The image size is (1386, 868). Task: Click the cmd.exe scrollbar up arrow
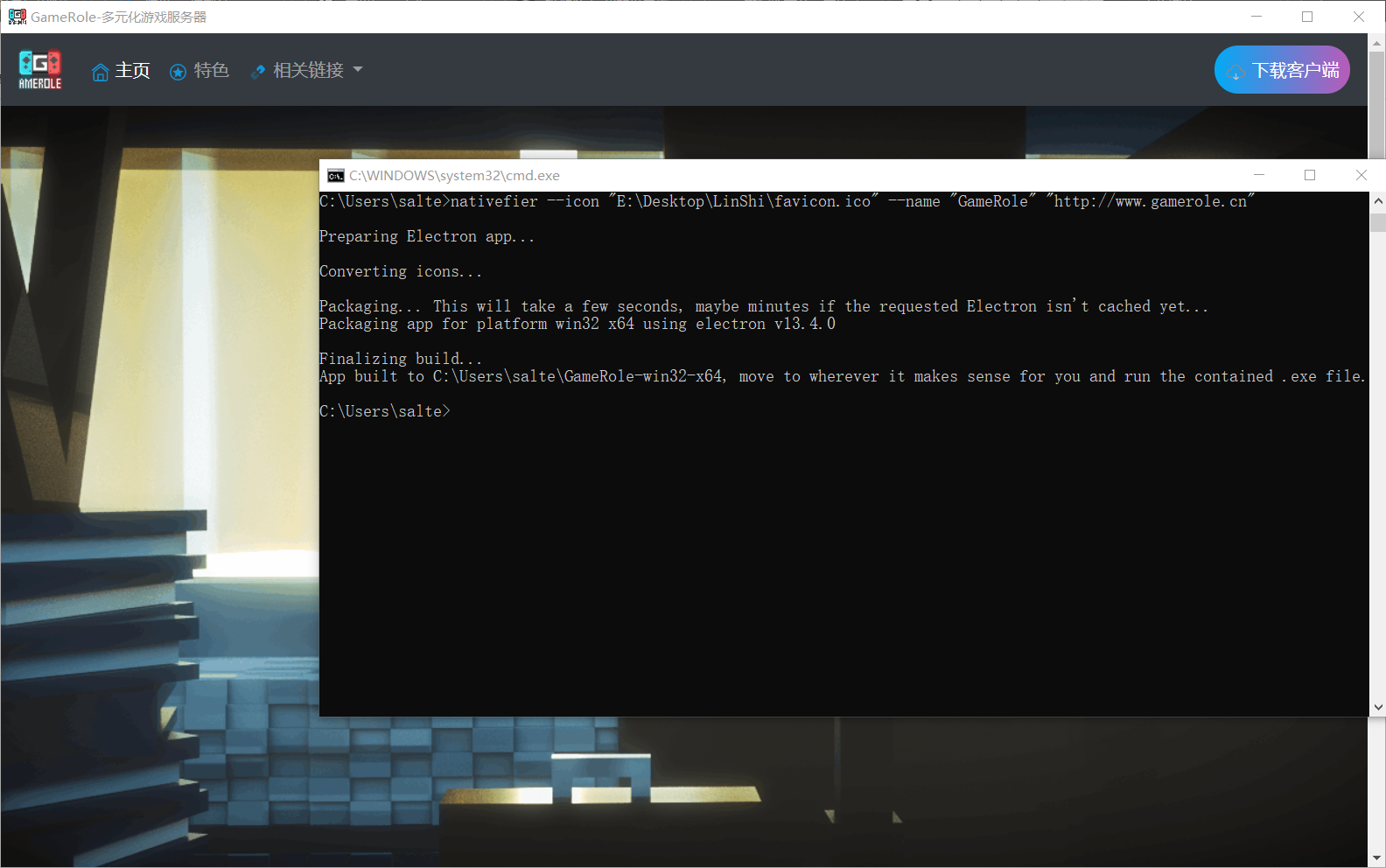1378,201
